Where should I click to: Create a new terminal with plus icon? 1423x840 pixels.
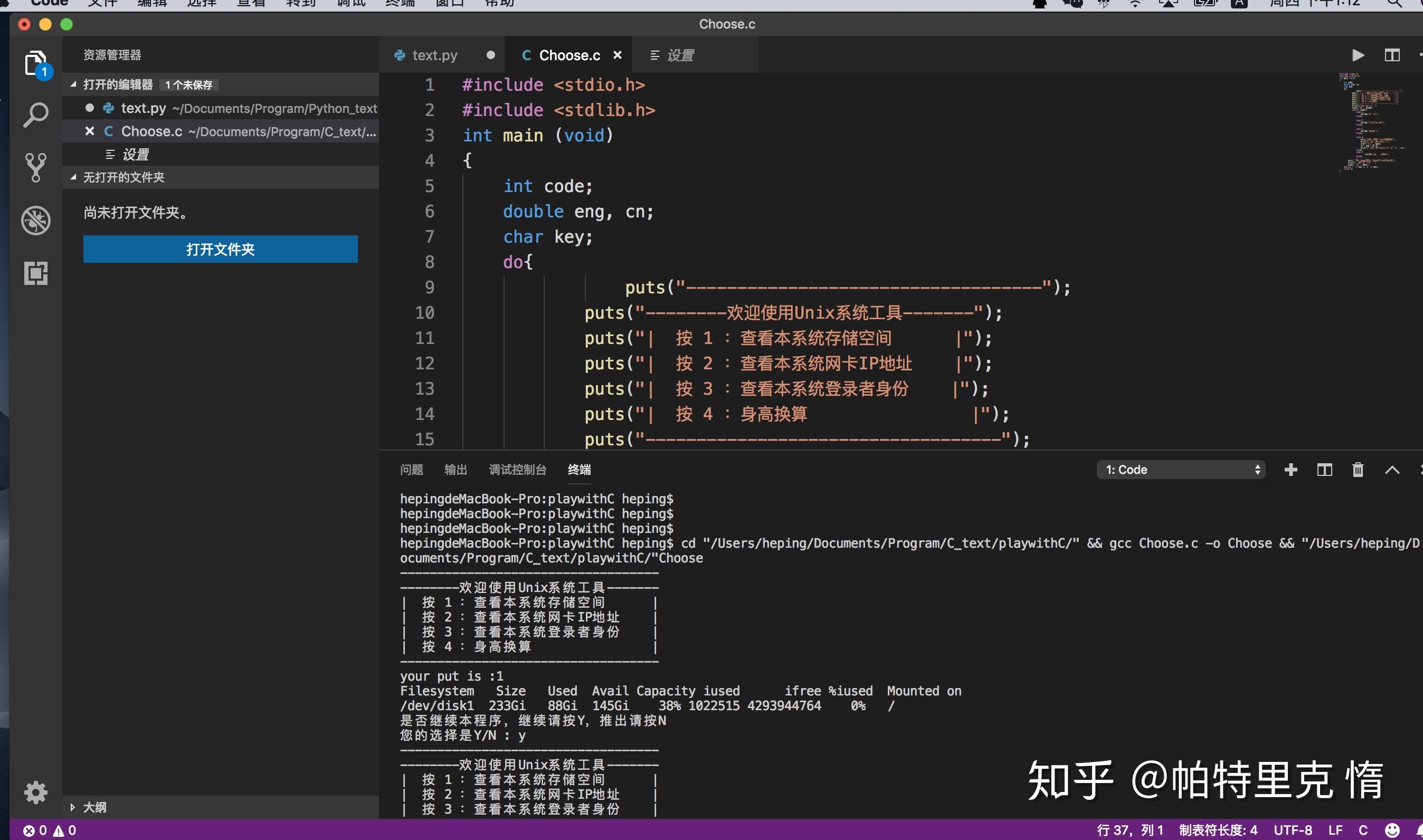coord(1291,470)
